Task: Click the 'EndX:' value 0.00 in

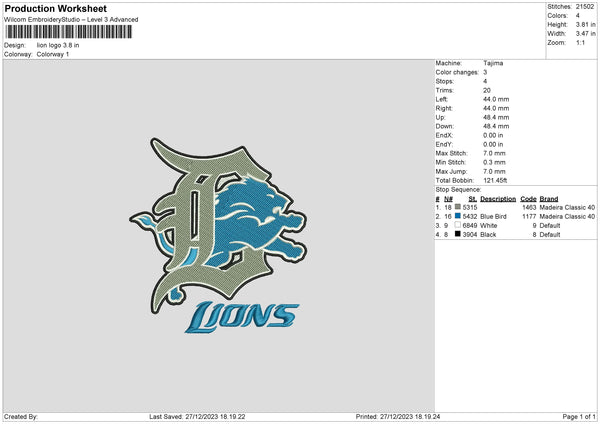Action: pyautogui.click(x=493, y=135)
